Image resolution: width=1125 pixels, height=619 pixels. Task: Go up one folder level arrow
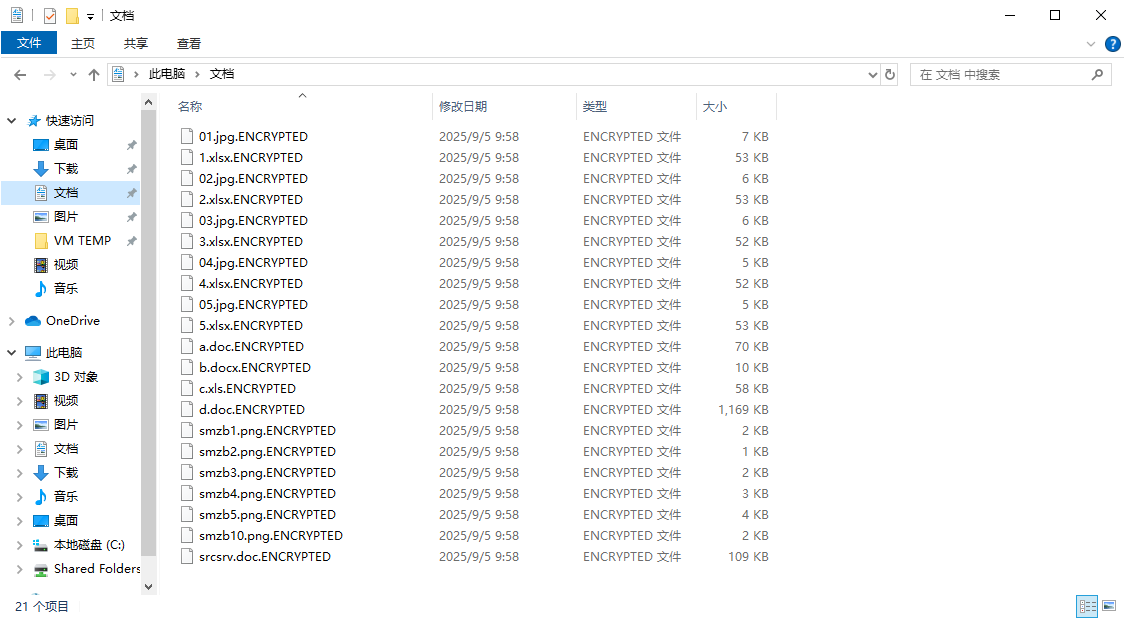[94, 74]
